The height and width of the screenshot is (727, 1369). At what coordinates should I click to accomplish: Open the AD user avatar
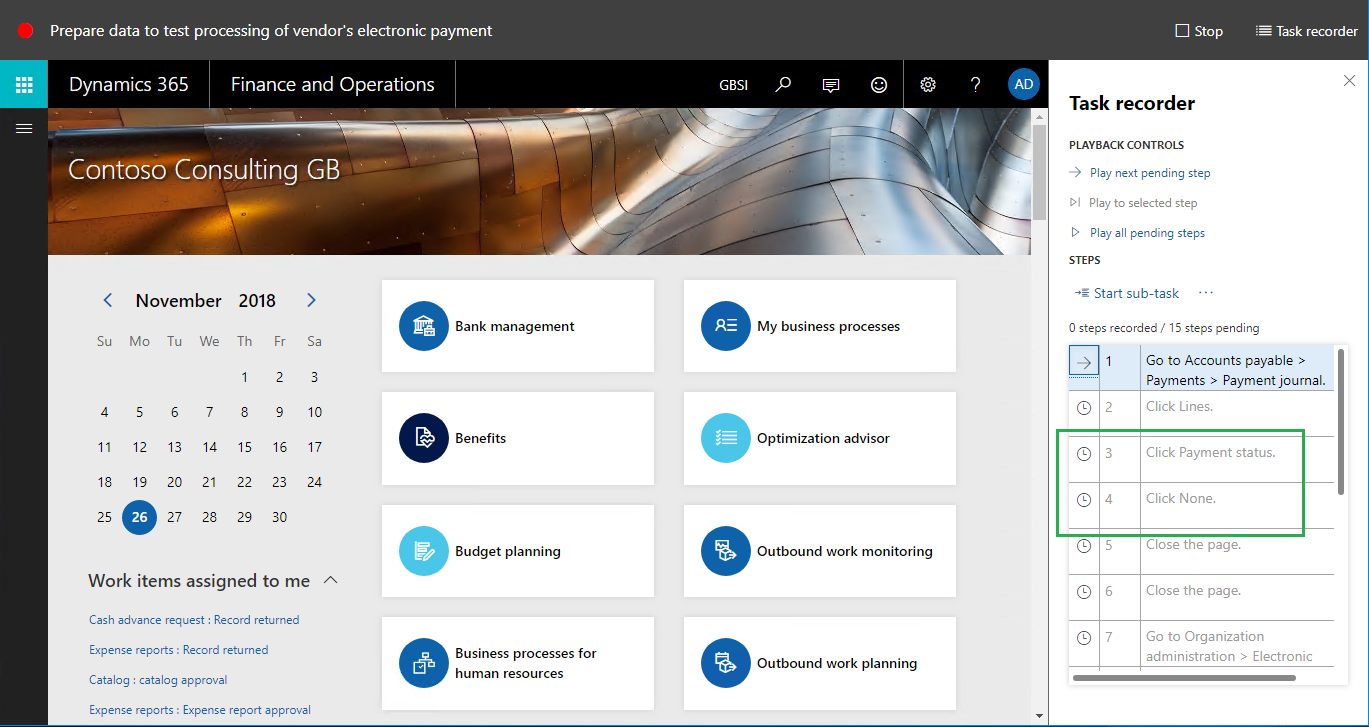1024,85
